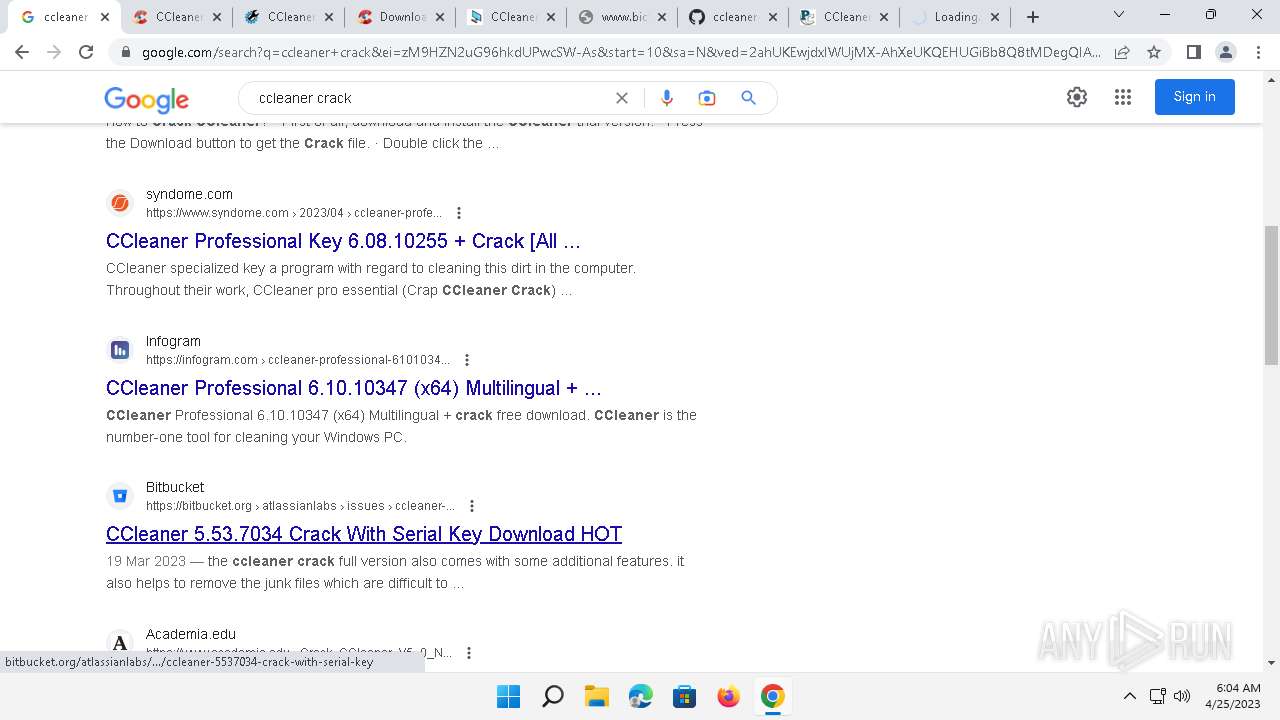Click the Bitbucket favicon
Image resolution: width=1280 pixels, height=720 pixels.
click(x=120, y=496)
